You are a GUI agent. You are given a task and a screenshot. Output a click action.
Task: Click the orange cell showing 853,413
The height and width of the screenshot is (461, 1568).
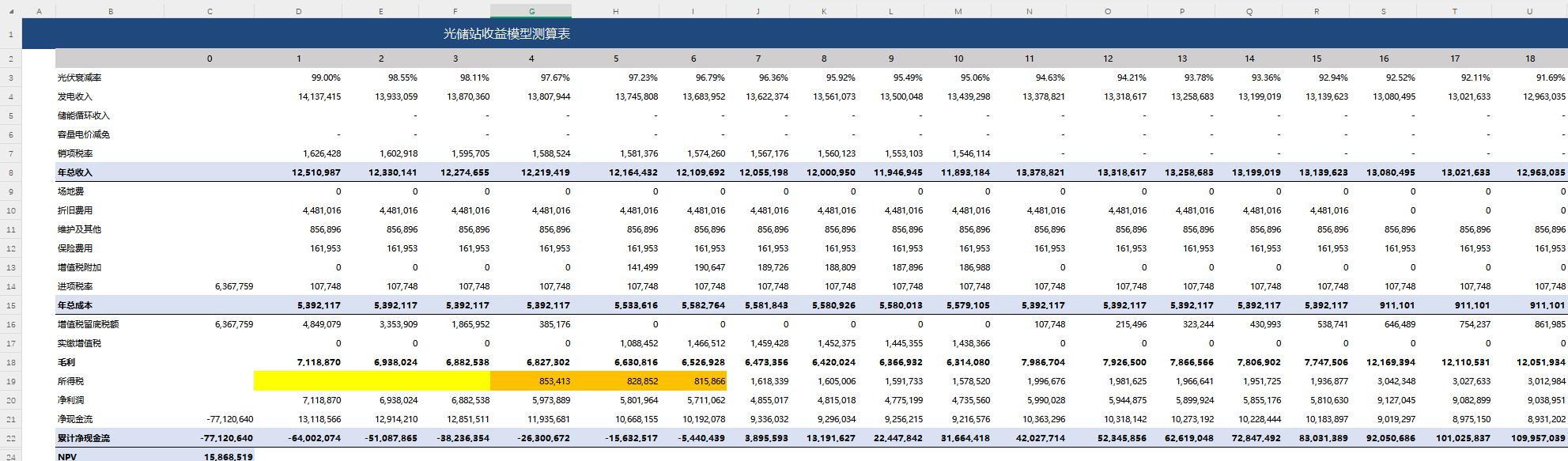531,381
